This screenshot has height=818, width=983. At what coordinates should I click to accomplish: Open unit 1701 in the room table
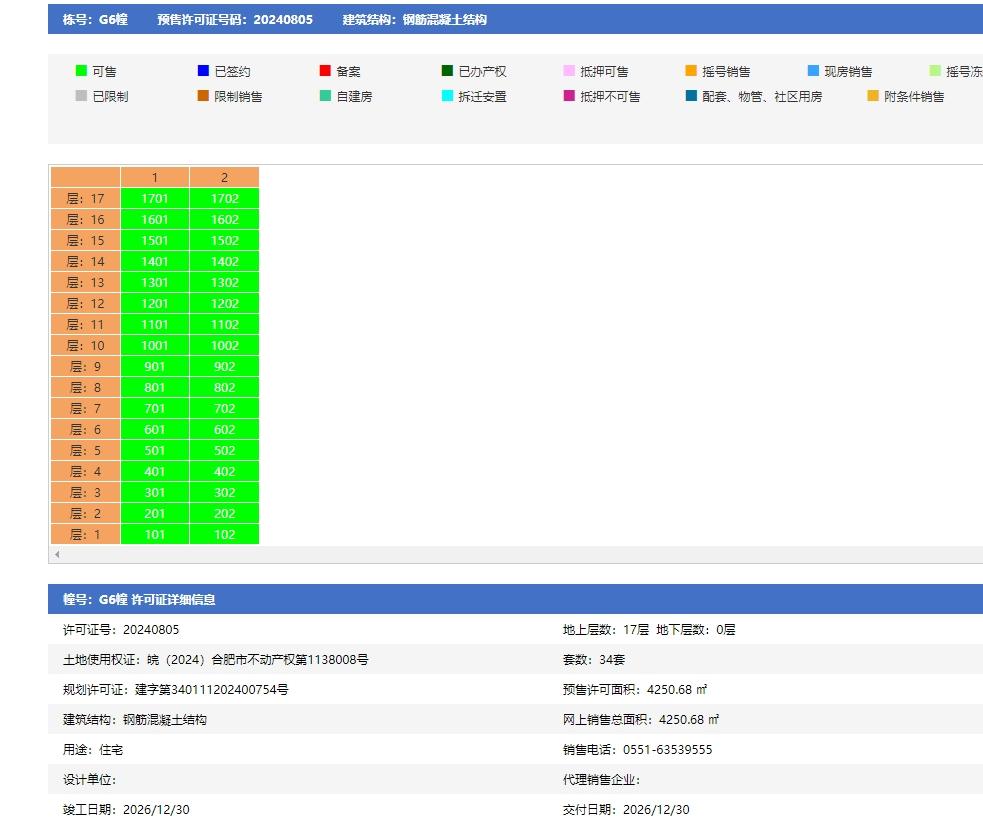[x=155, y=199]
